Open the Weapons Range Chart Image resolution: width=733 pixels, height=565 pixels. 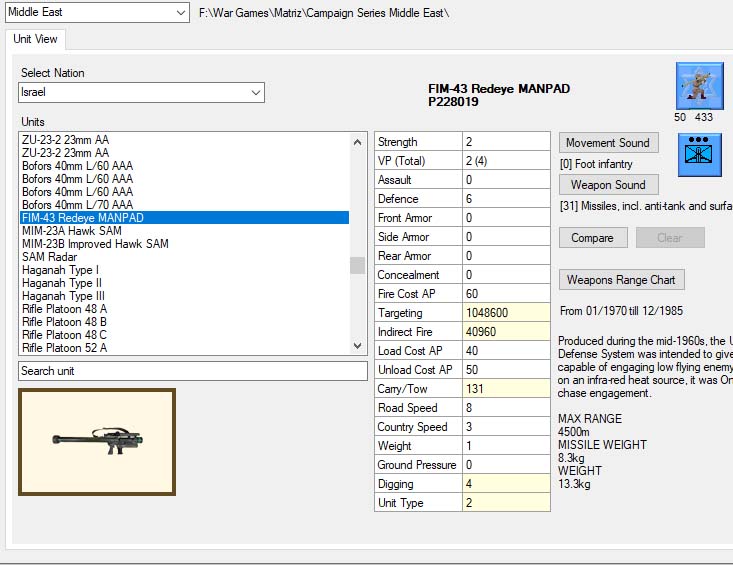622,279
